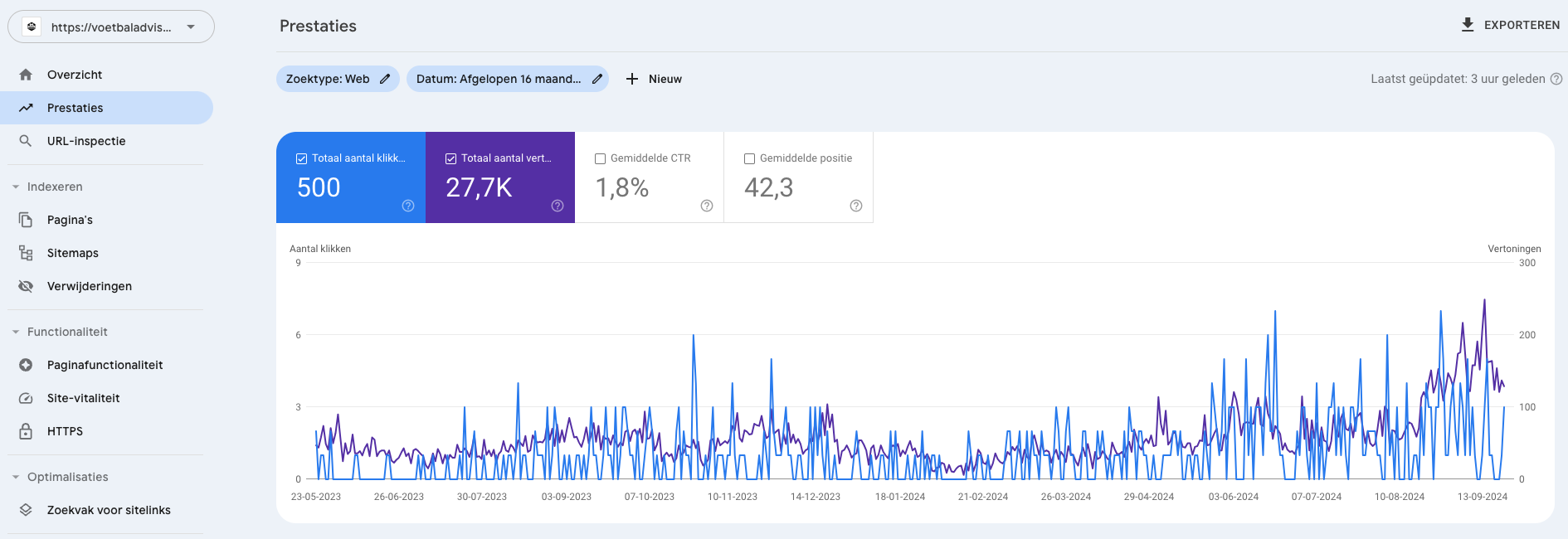This screenshot has height=539, width=1568.
Task: Go to URL-inspectie
Action: click(x=106, y=141)
